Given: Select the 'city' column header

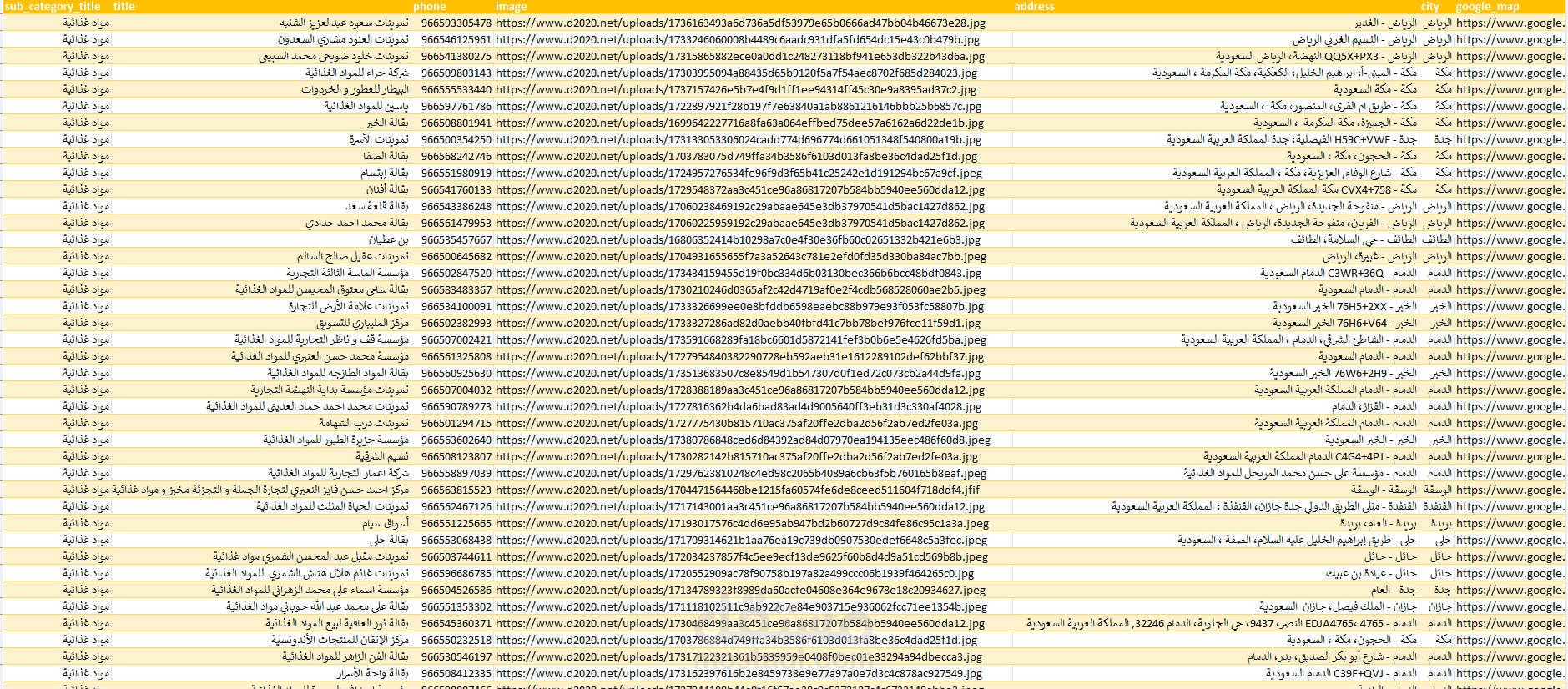Looking at the screenshot, I should 1430,6.
